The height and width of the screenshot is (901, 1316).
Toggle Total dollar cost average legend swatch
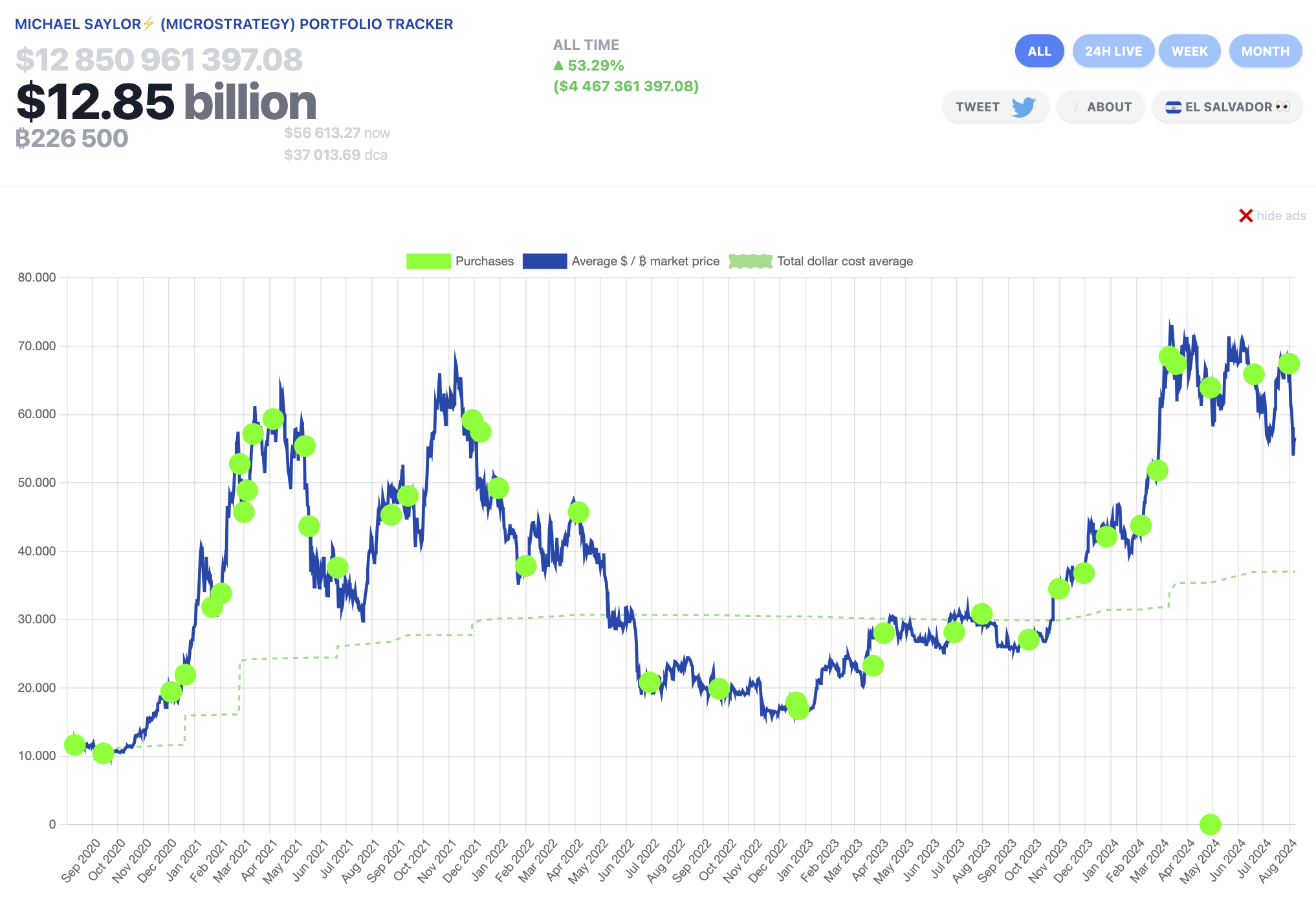point(751,261)
